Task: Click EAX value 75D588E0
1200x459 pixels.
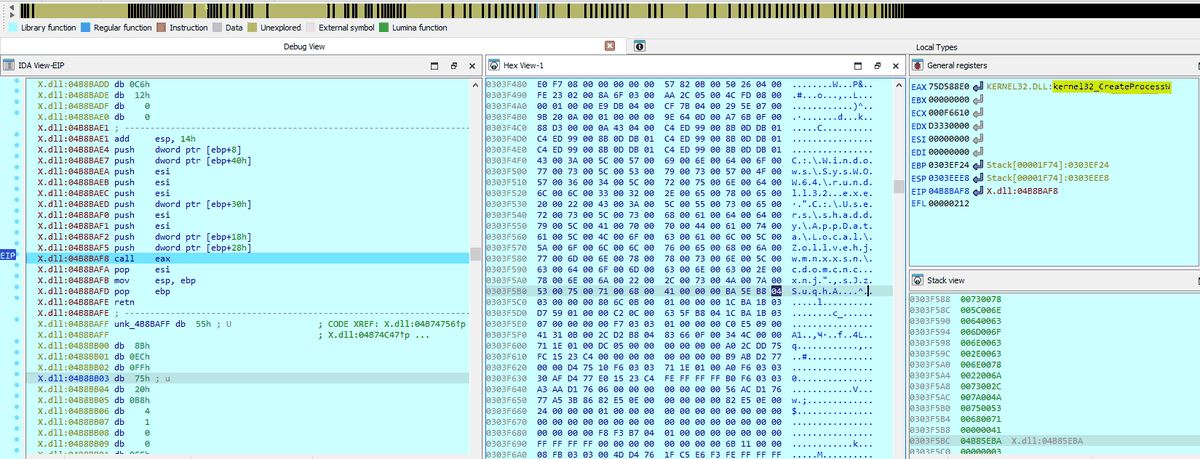Action: 949,88
